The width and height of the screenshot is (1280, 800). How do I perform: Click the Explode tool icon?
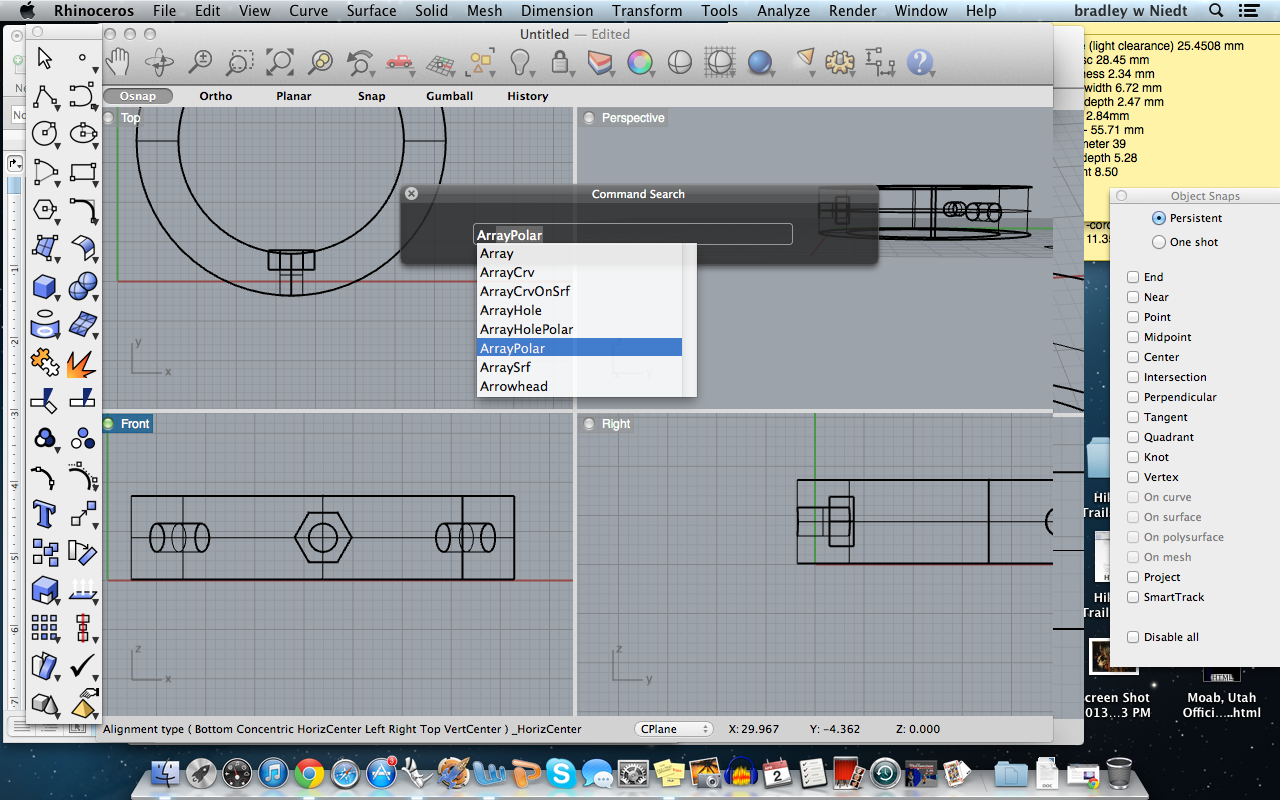coord(83,362)
